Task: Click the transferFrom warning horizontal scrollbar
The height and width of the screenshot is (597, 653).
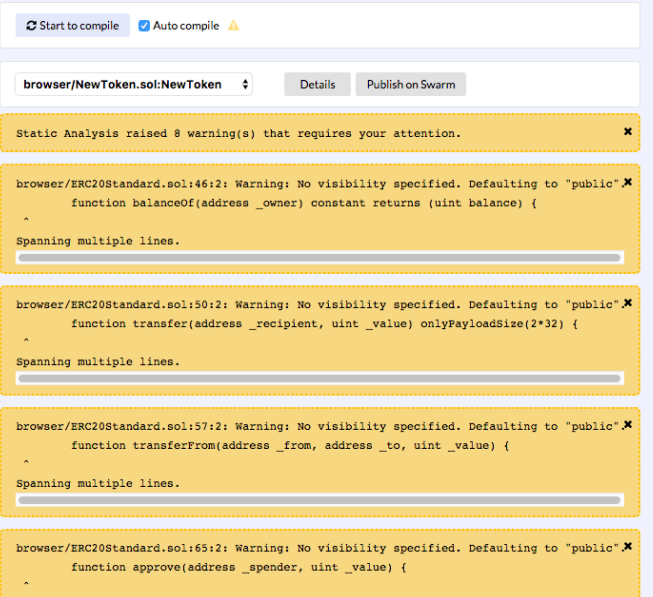Action: coord(319,499)
